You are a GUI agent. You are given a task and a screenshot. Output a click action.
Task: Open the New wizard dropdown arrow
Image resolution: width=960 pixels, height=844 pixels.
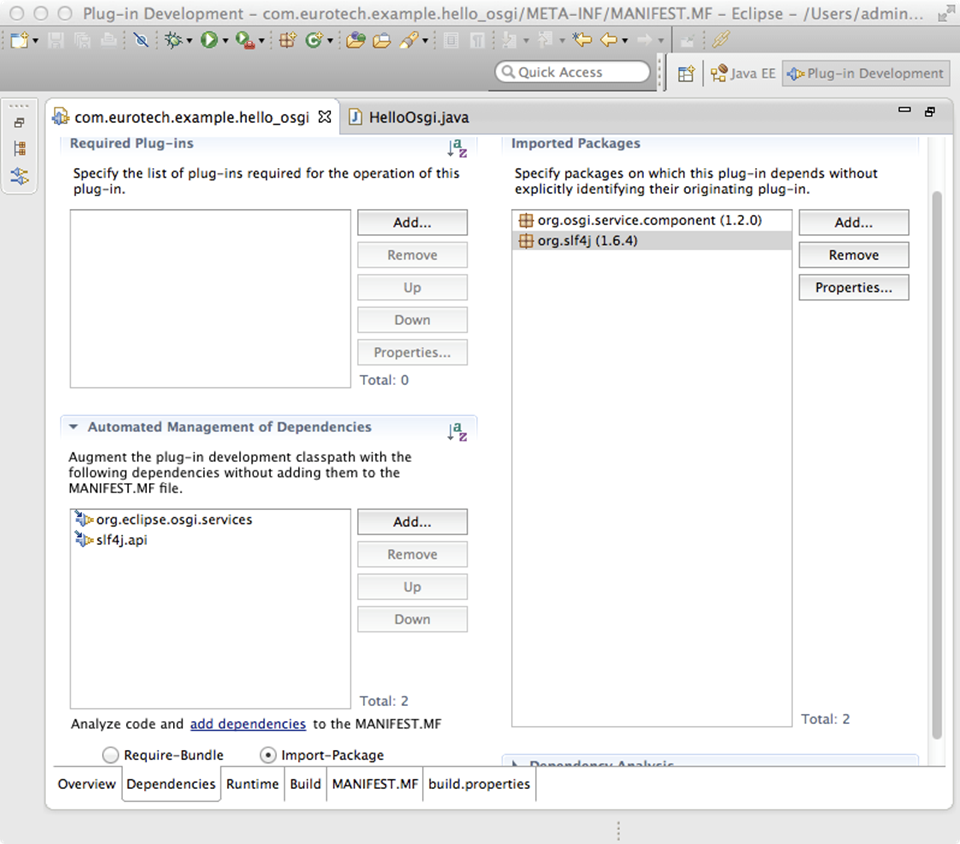35,41
